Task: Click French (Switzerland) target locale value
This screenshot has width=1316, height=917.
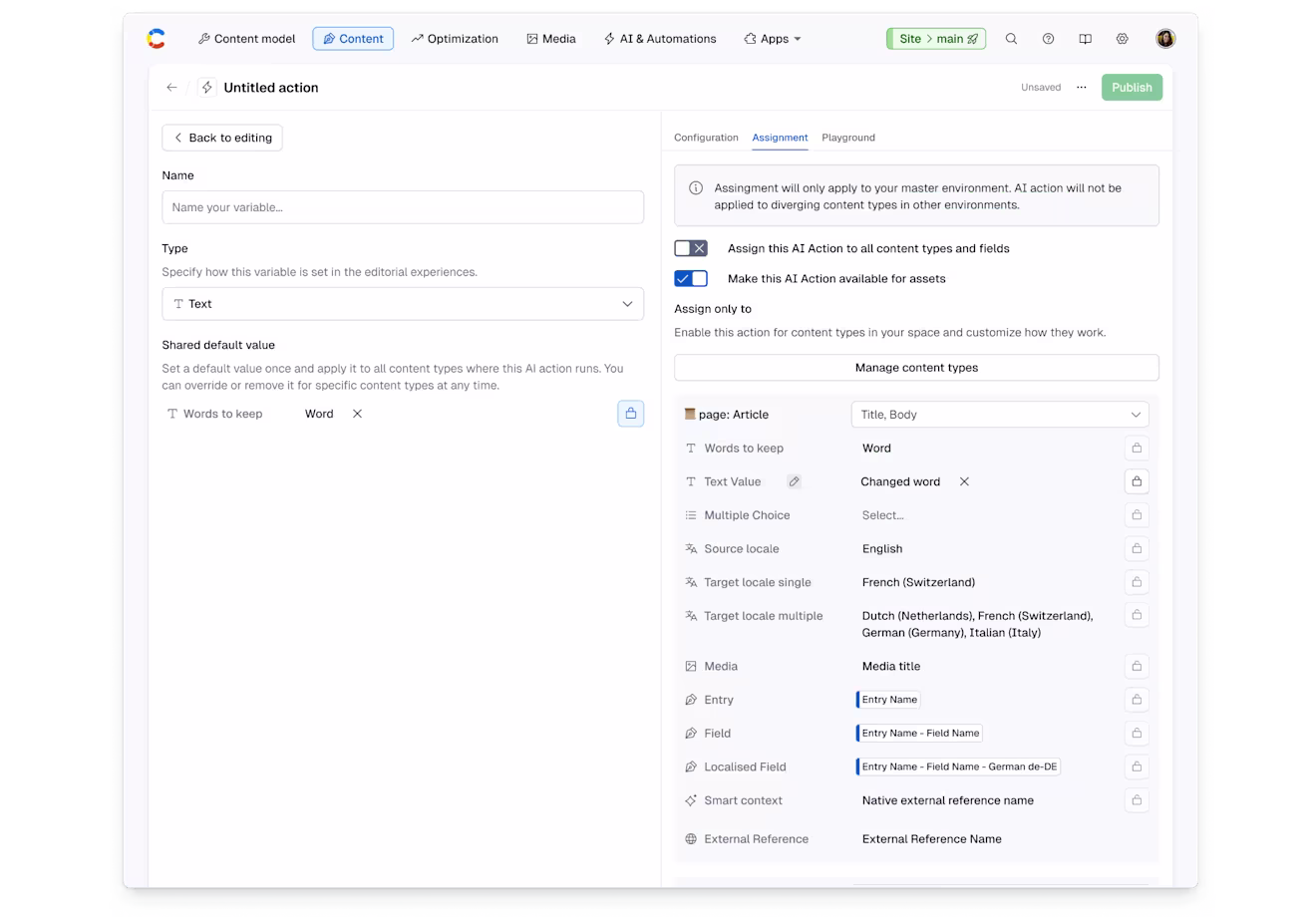Action: tap(918, 582)
